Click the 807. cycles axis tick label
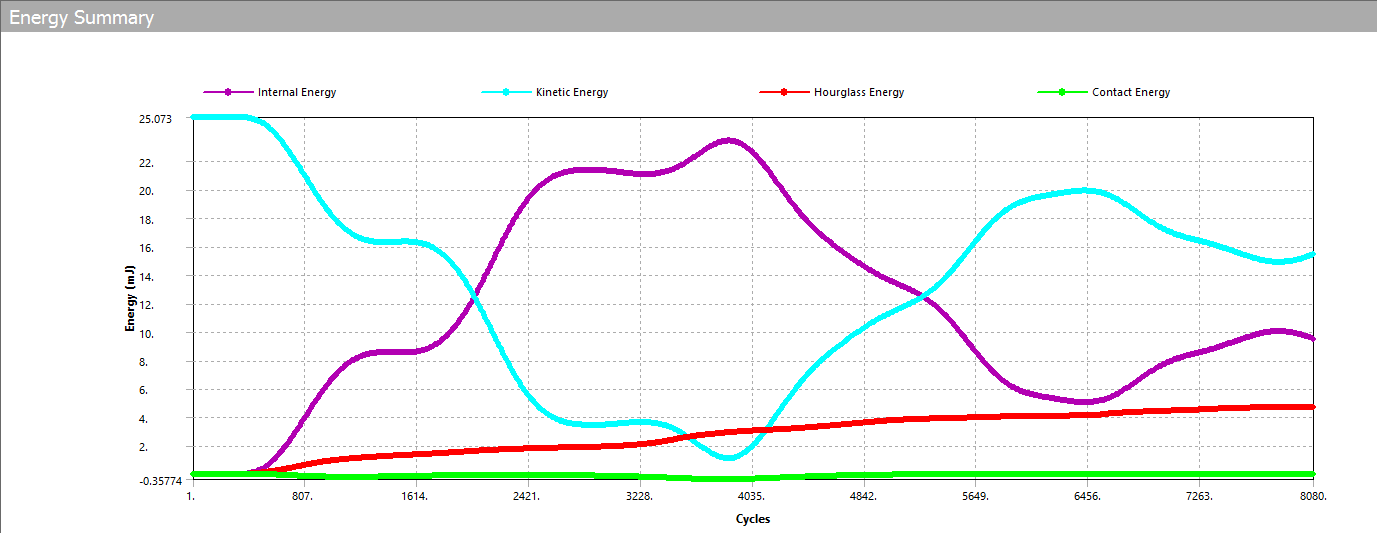Screen dimensions: 1377x533 pyautogui.click(x=303, y=496)
